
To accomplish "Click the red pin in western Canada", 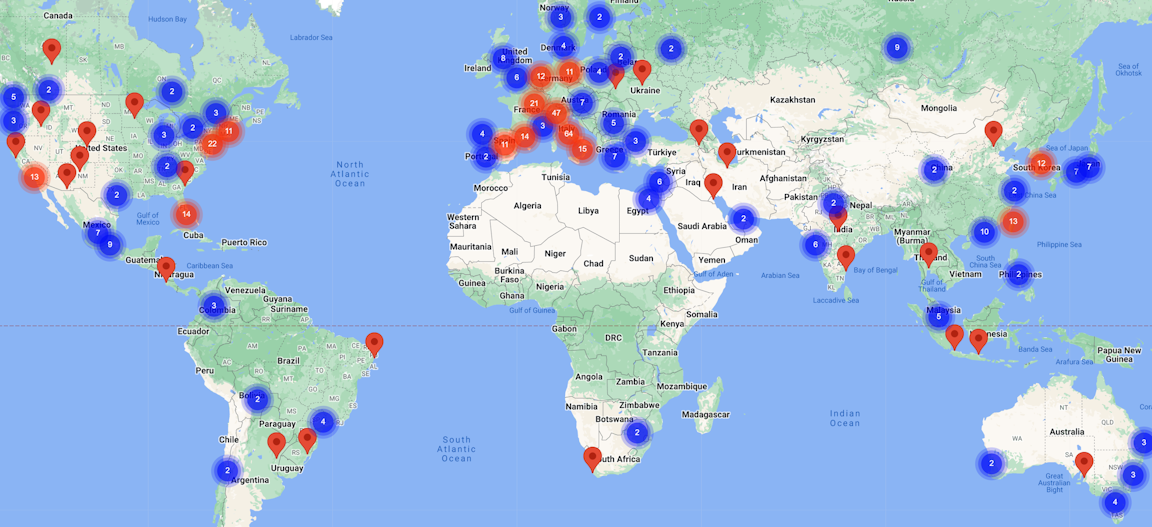I will 51,50.
